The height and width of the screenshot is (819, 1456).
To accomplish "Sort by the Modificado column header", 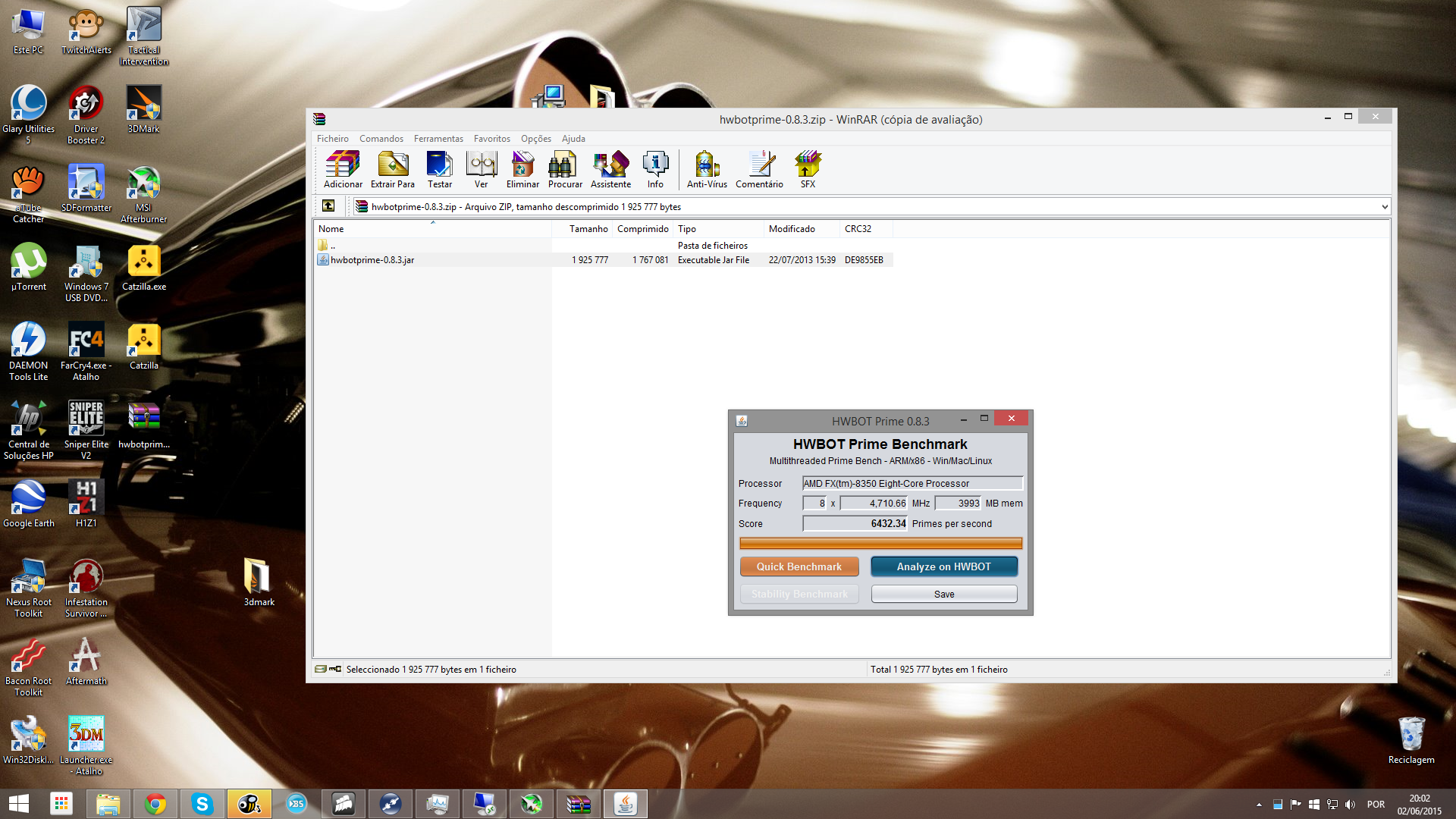I will point(802,228).
